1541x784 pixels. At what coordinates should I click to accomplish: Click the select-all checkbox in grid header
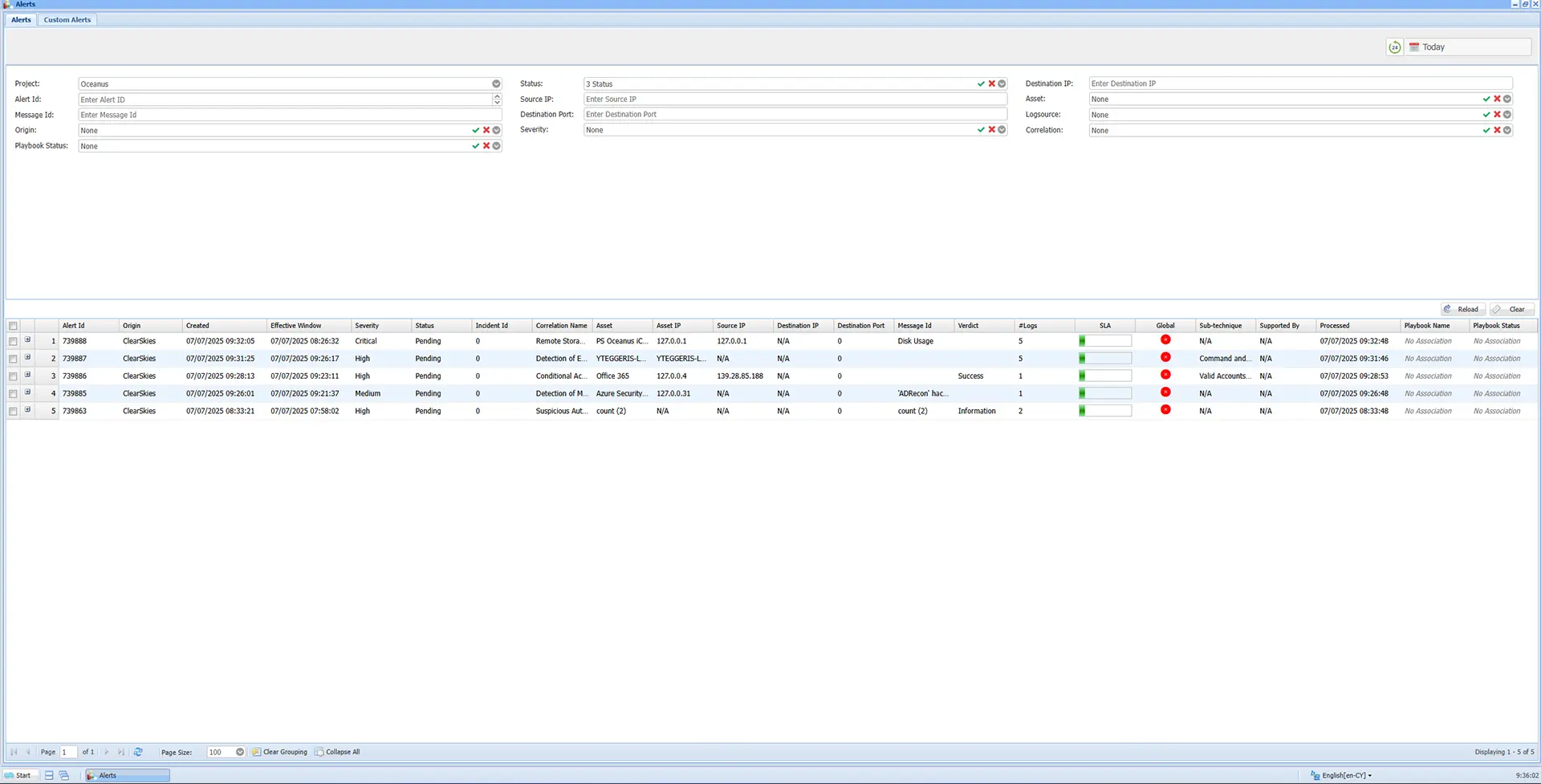click(13, 326)
